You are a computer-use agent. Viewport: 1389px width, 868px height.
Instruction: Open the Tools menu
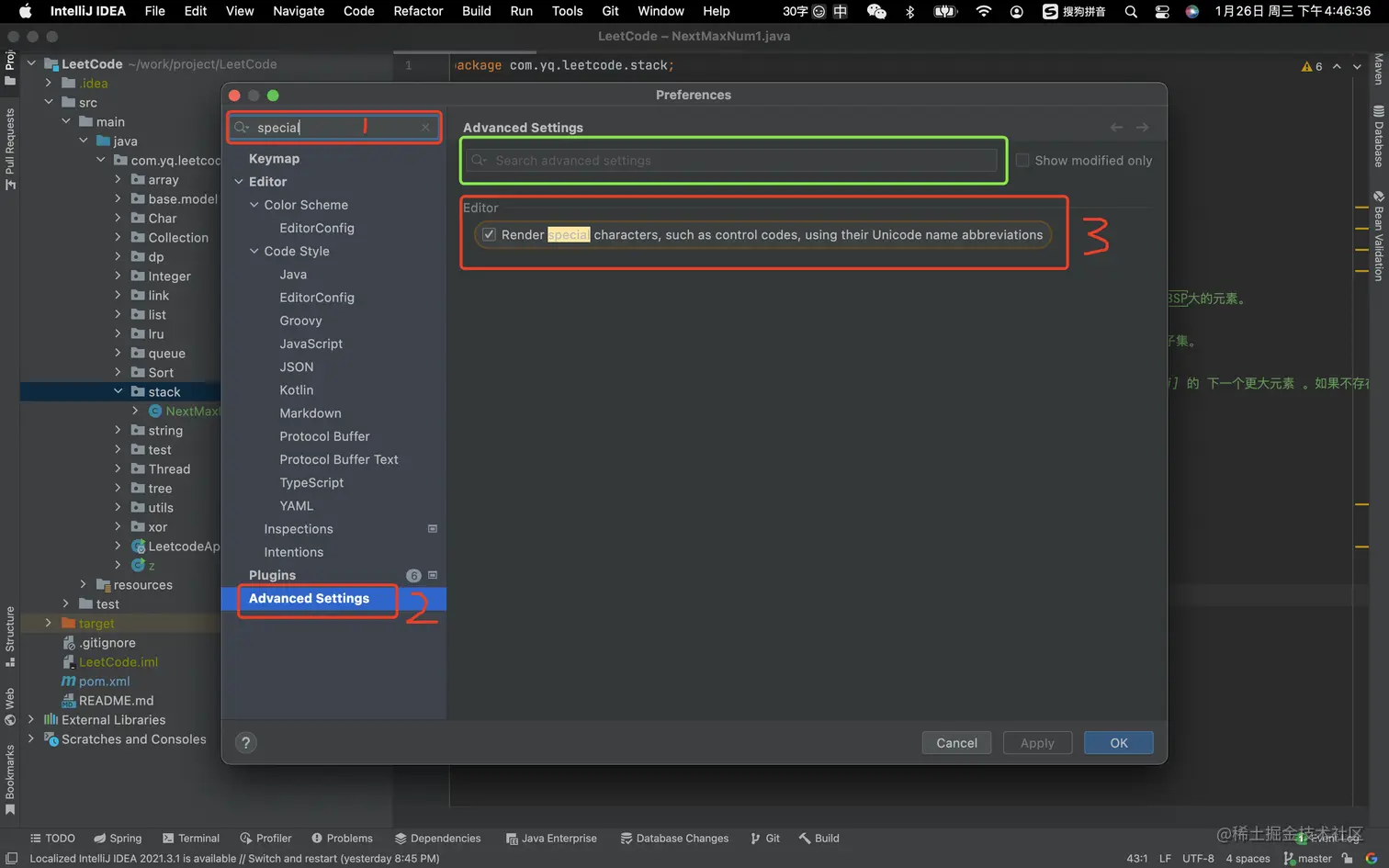567,11
